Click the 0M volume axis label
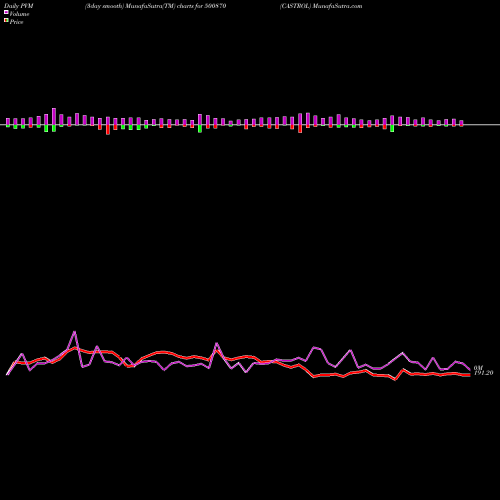 click(478, 368)
